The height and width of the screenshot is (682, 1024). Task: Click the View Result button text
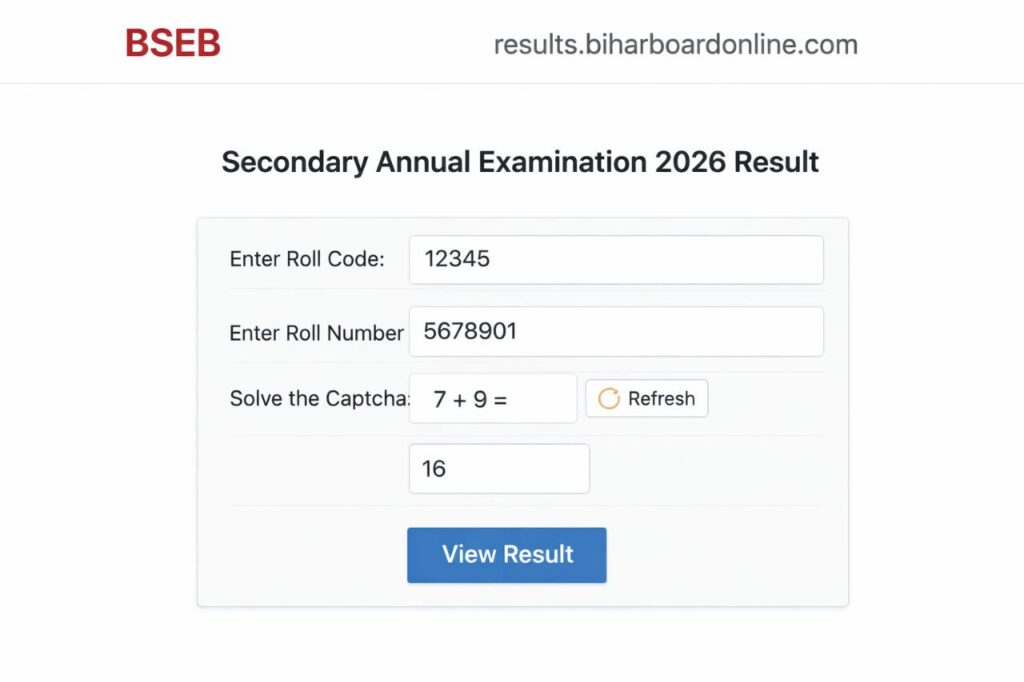pos(506,554)
